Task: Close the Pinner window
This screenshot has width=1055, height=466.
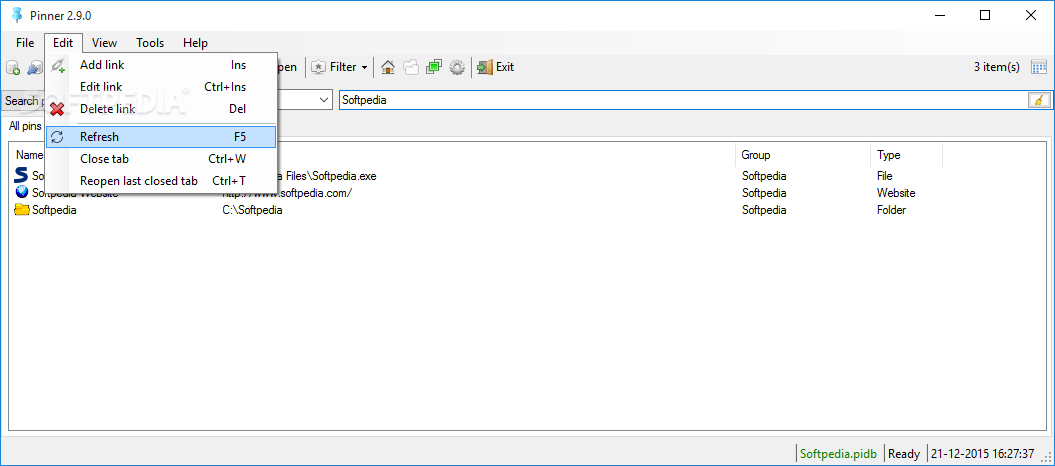Action: pos(1031,15)
